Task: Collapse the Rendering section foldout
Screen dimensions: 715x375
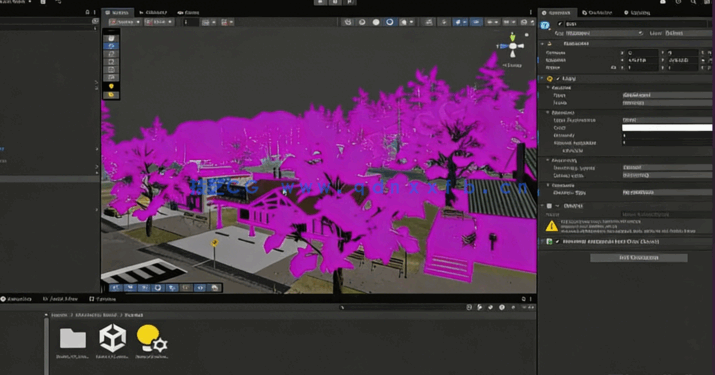Action: coord(548,160)
